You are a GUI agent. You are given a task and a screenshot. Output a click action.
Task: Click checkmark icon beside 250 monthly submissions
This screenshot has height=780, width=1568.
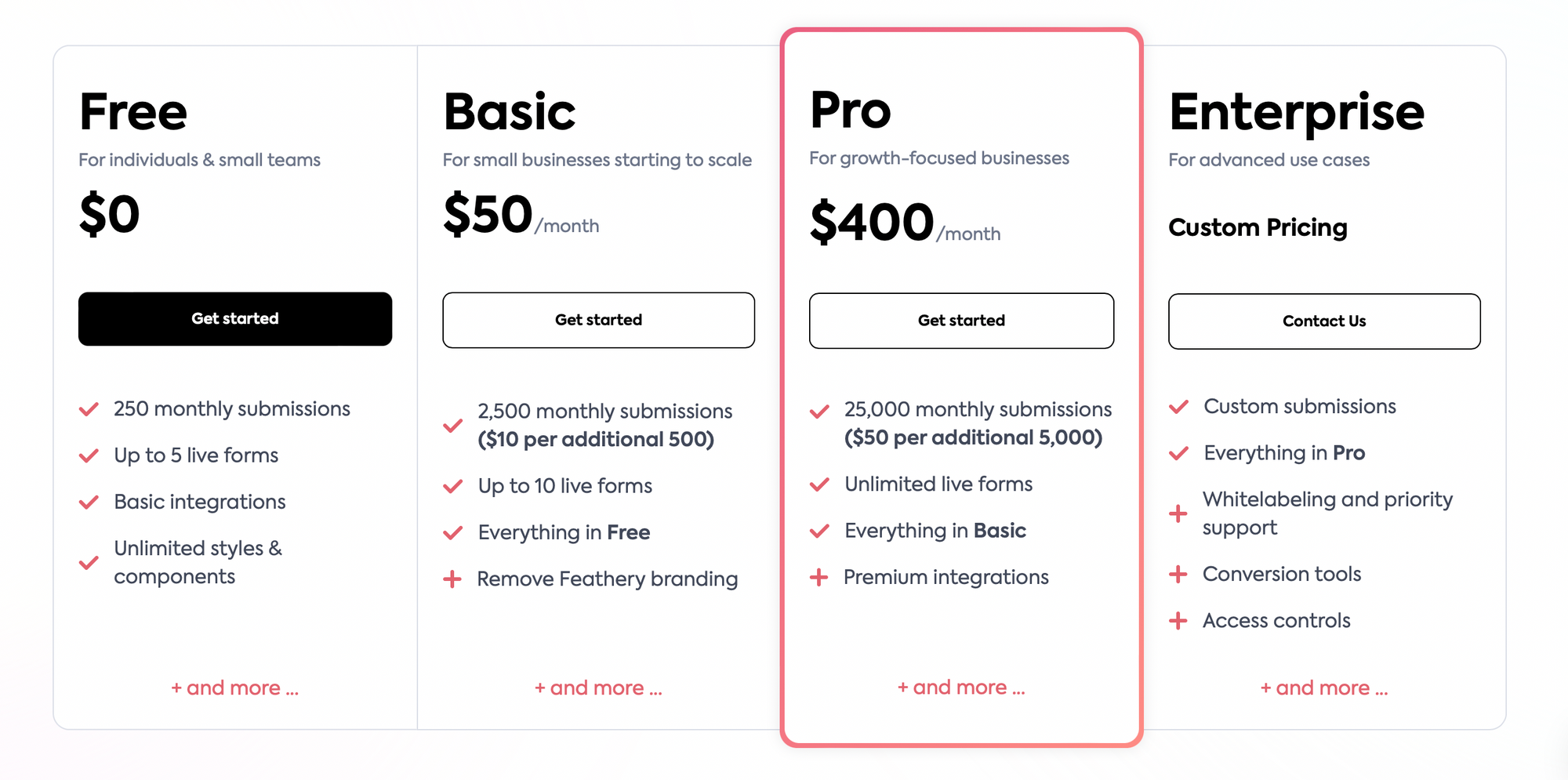tap(89, 409)
